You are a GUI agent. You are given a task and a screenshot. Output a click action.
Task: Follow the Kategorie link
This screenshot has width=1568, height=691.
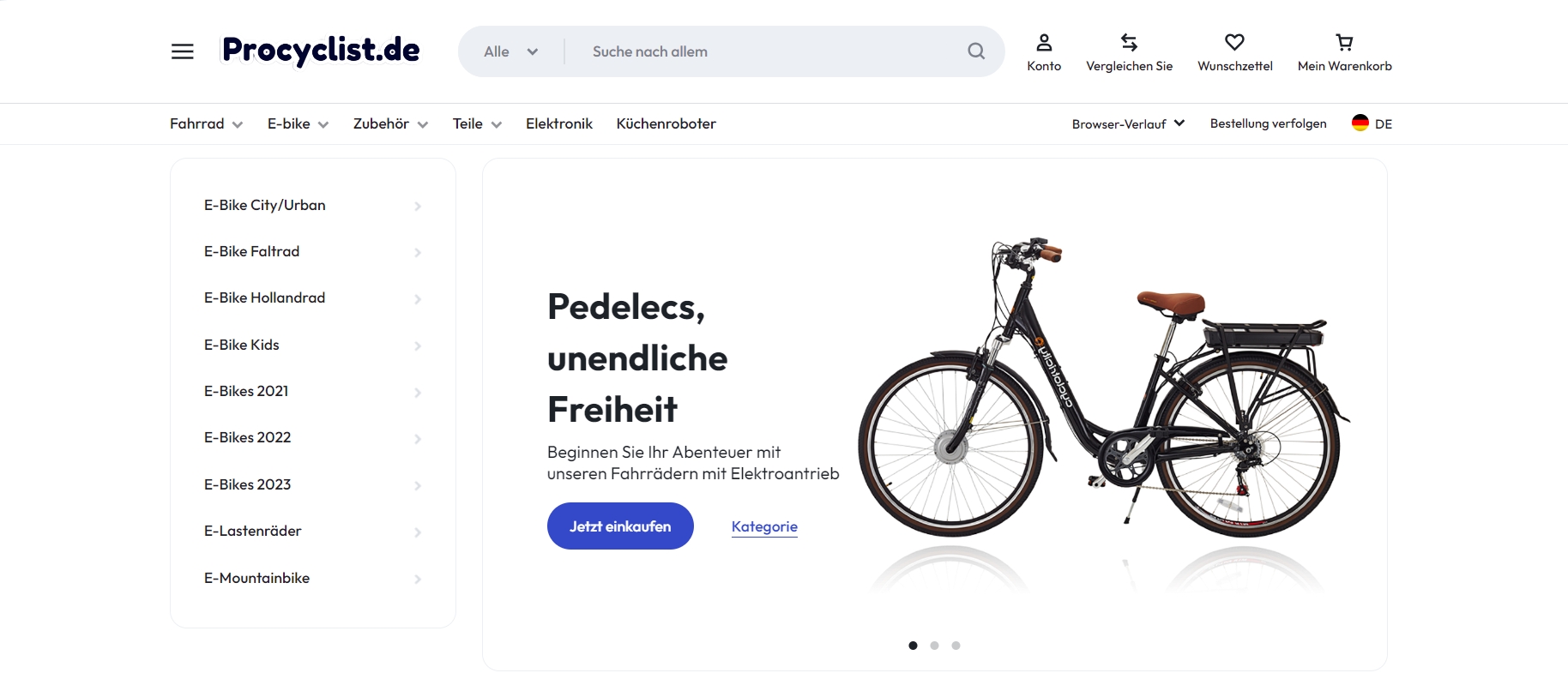point(764,526)
